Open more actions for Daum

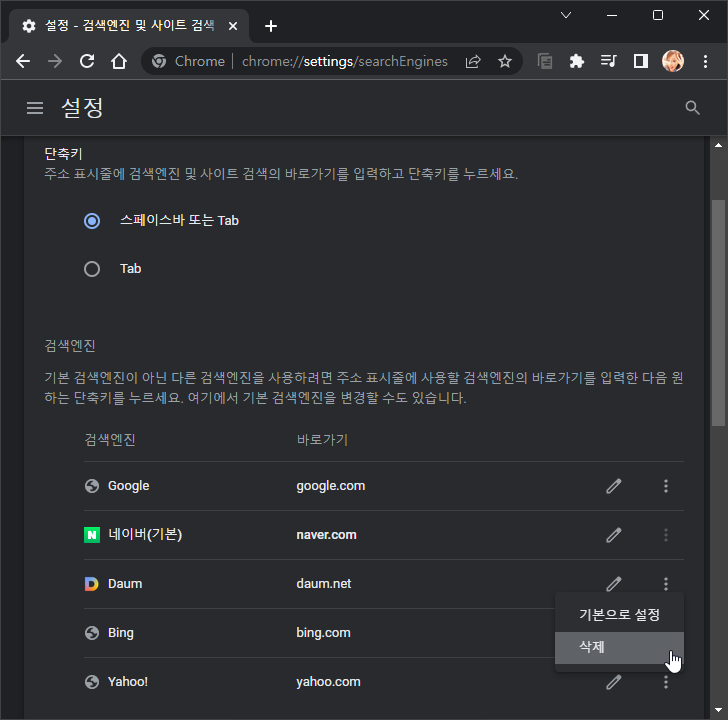(666, 584)
